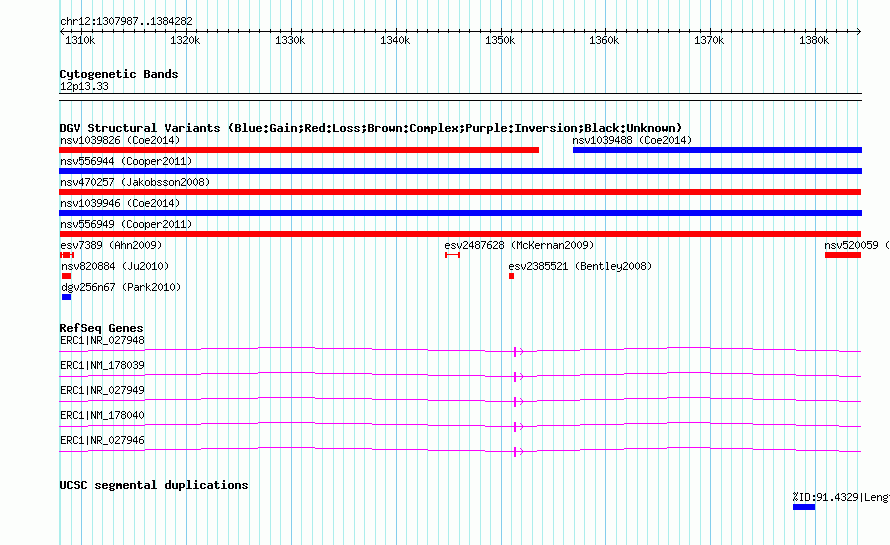
Task: Click the exon arrow on ERC1|NR_027946 transcript
Action: click(518, 452)
